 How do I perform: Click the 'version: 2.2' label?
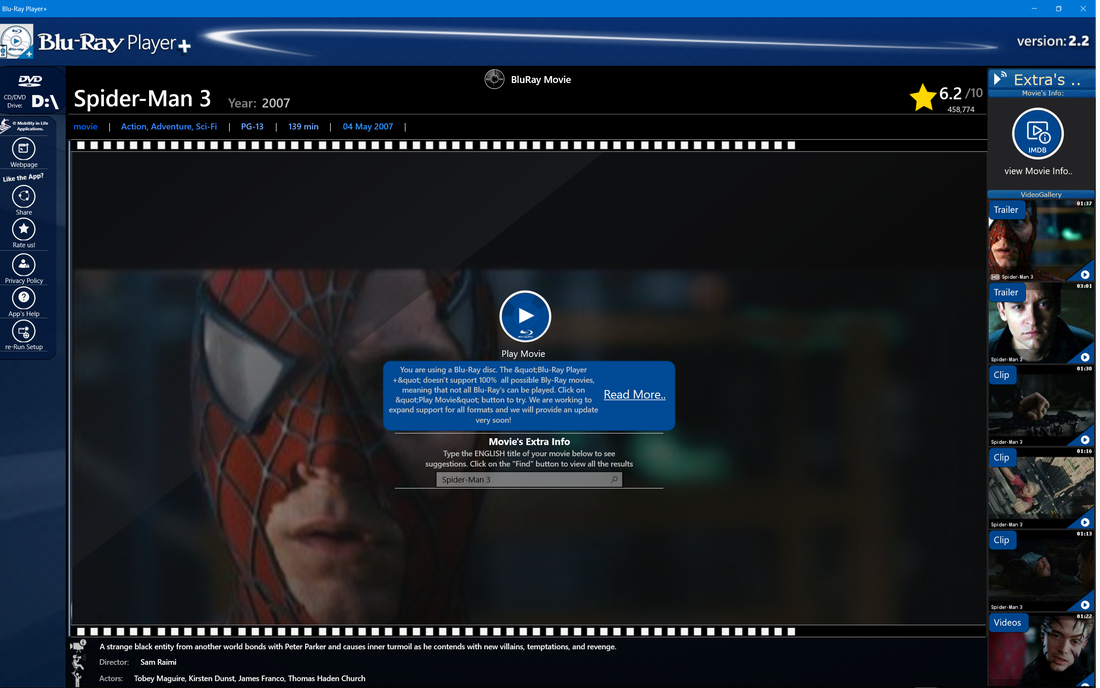coord(1052,41)
